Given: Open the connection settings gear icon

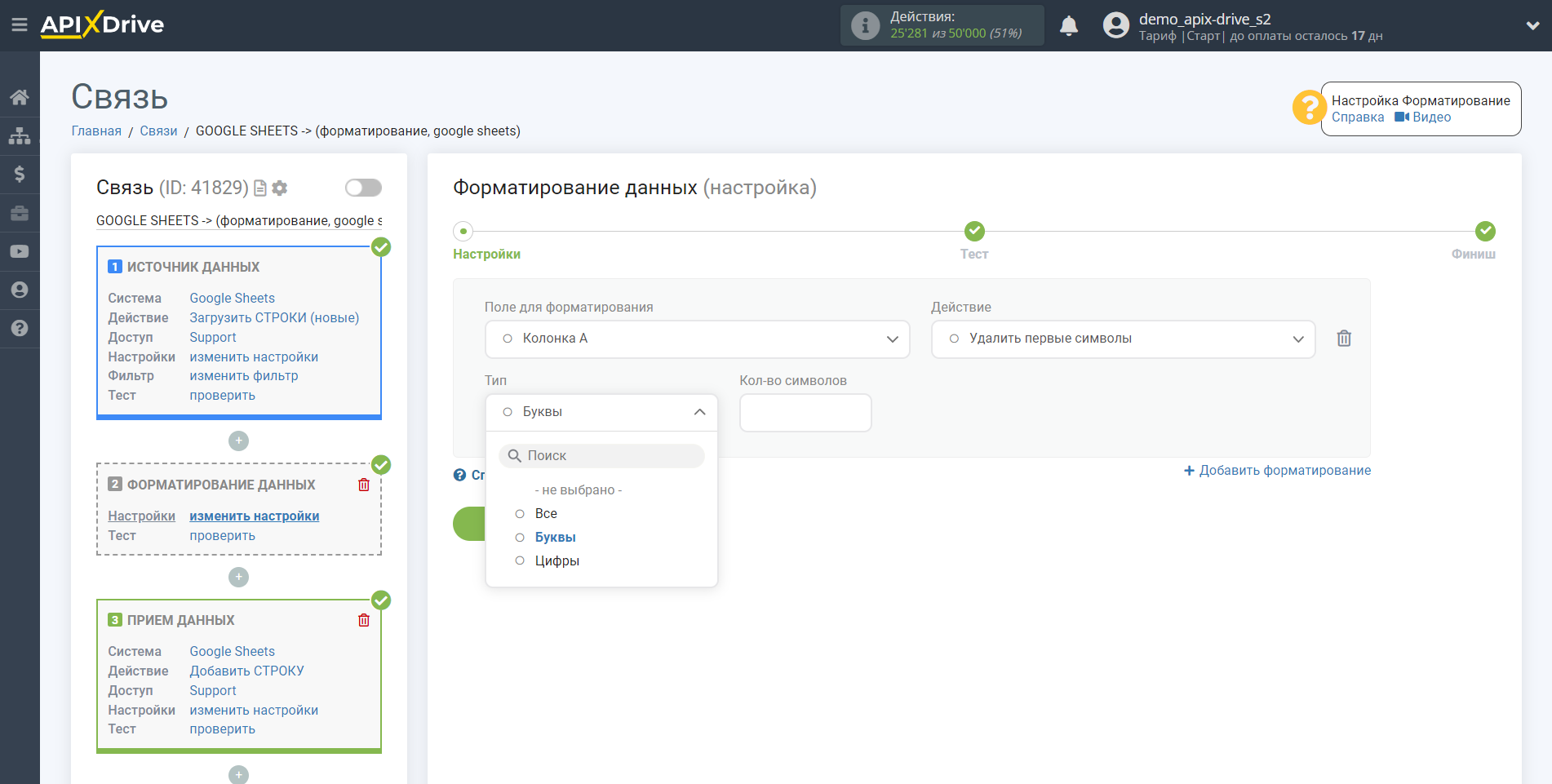Looking at the screenshot, I should click(x=280, y=188).
